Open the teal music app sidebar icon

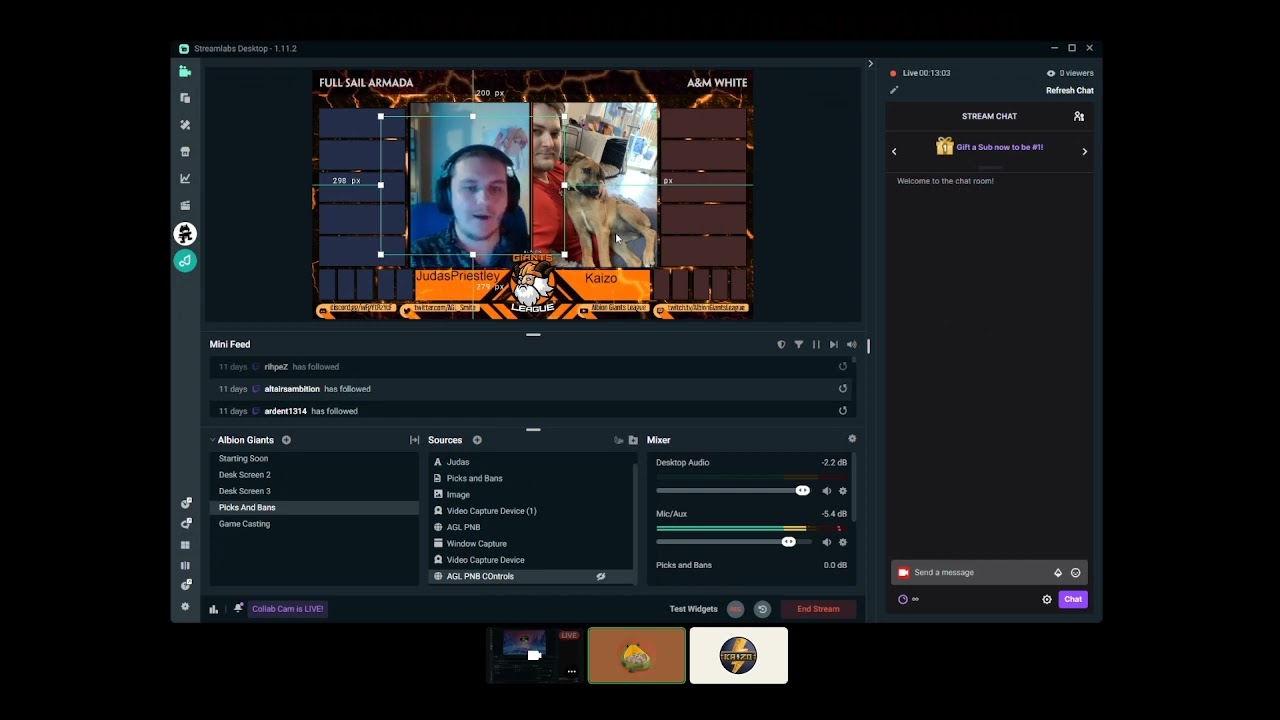(x=185, y=261)
